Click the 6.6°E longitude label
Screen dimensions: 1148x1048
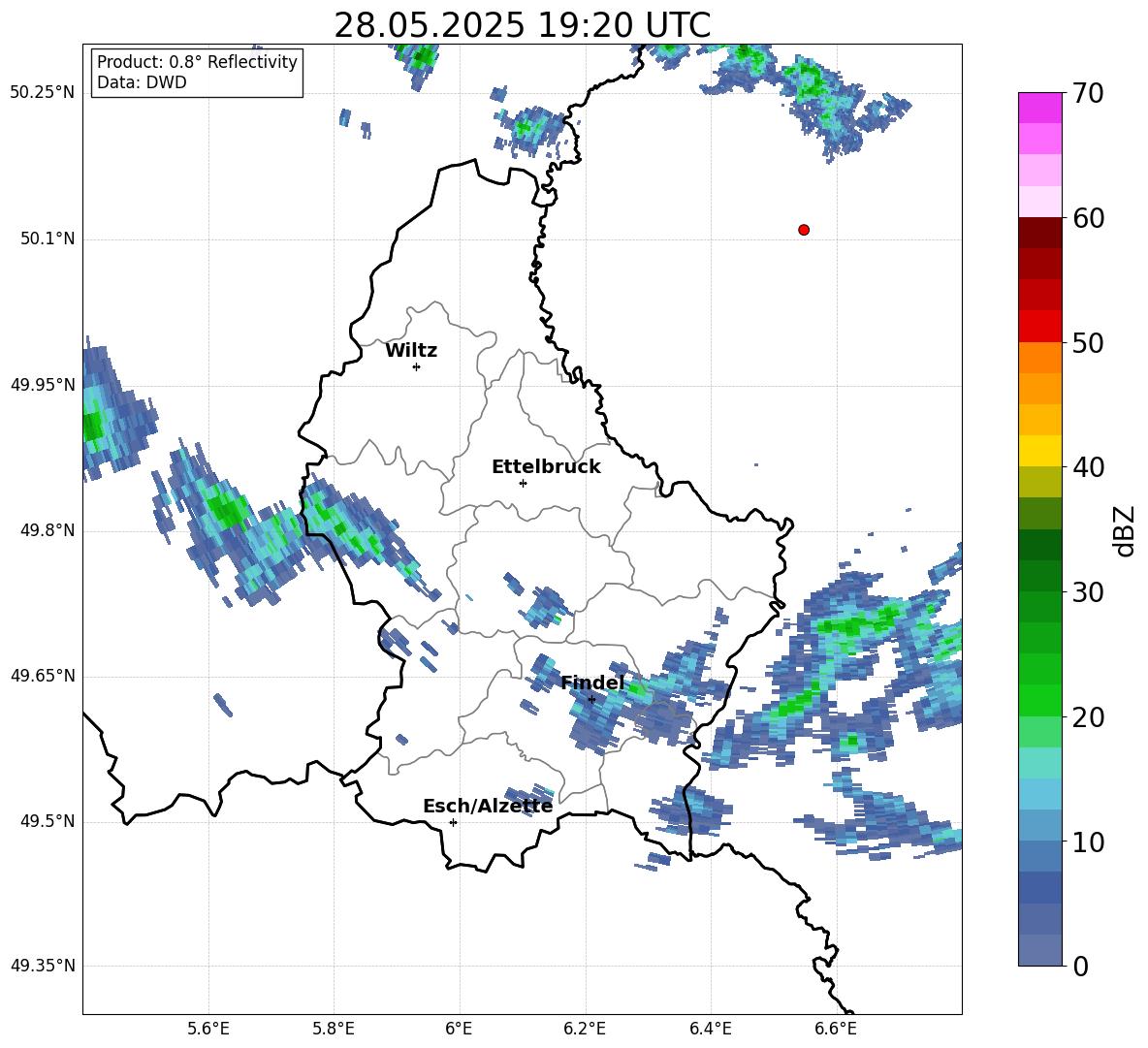tap(836, 1029)
